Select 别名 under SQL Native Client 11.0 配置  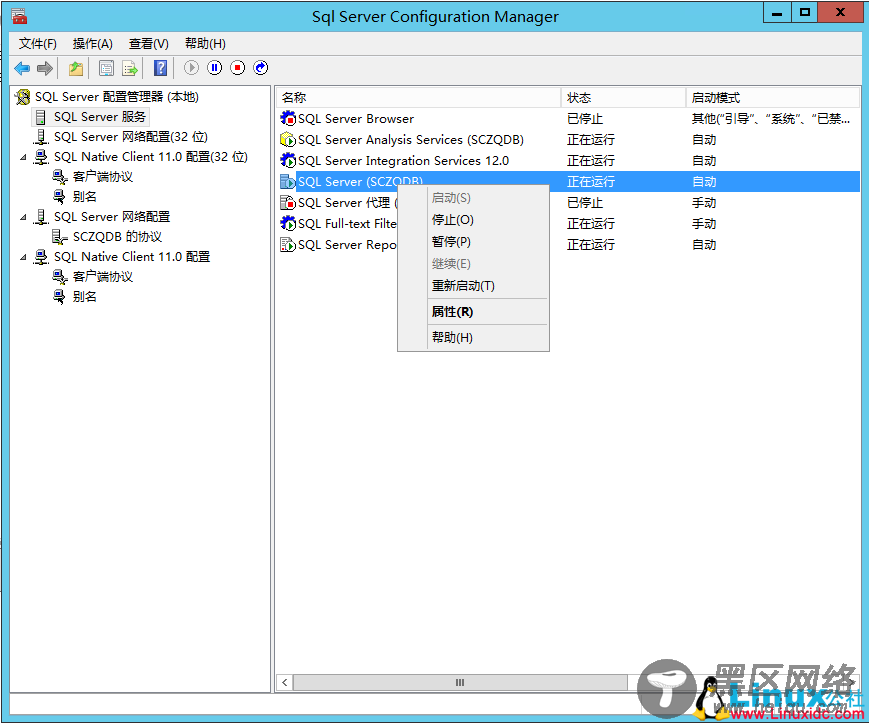[84, 297]
